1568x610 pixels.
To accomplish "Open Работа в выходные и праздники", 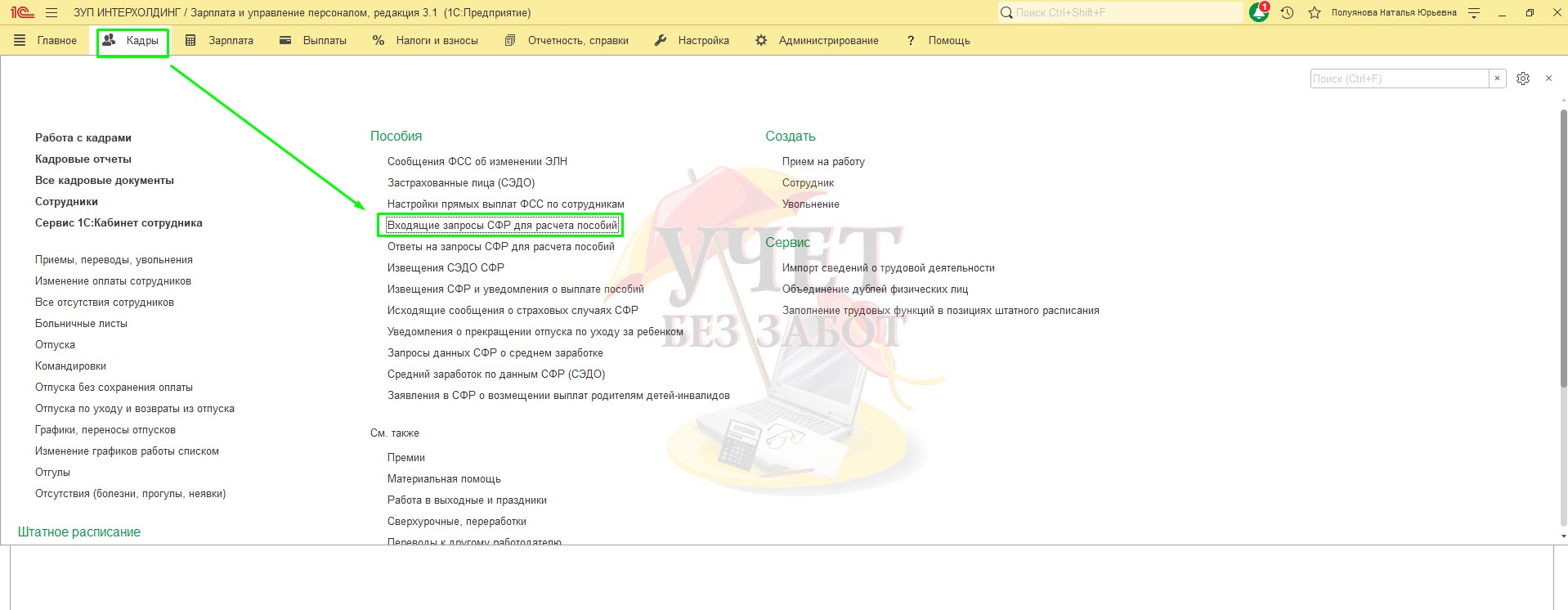I will click(467, 500).
